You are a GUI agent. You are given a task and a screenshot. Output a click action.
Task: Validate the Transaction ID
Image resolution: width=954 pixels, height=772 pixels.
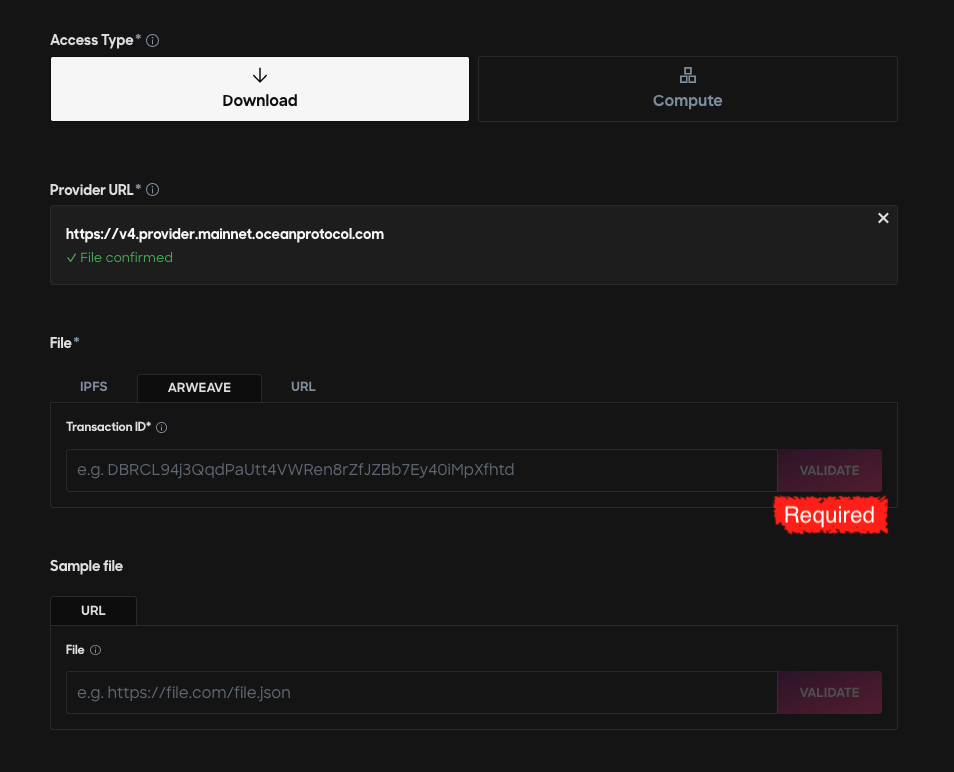pos(829,470)
